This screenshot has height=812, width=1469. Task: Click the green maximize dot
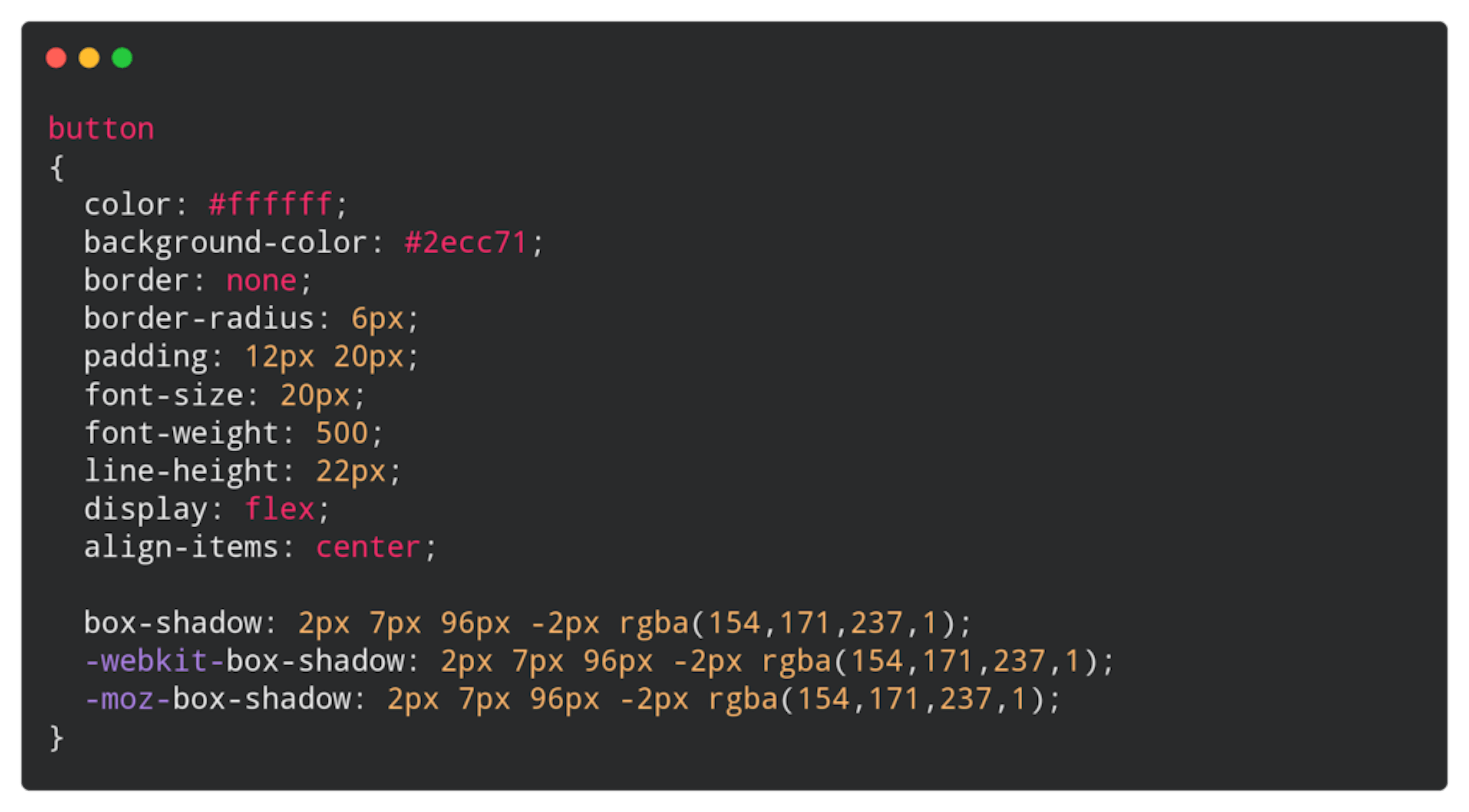(122, 58)
